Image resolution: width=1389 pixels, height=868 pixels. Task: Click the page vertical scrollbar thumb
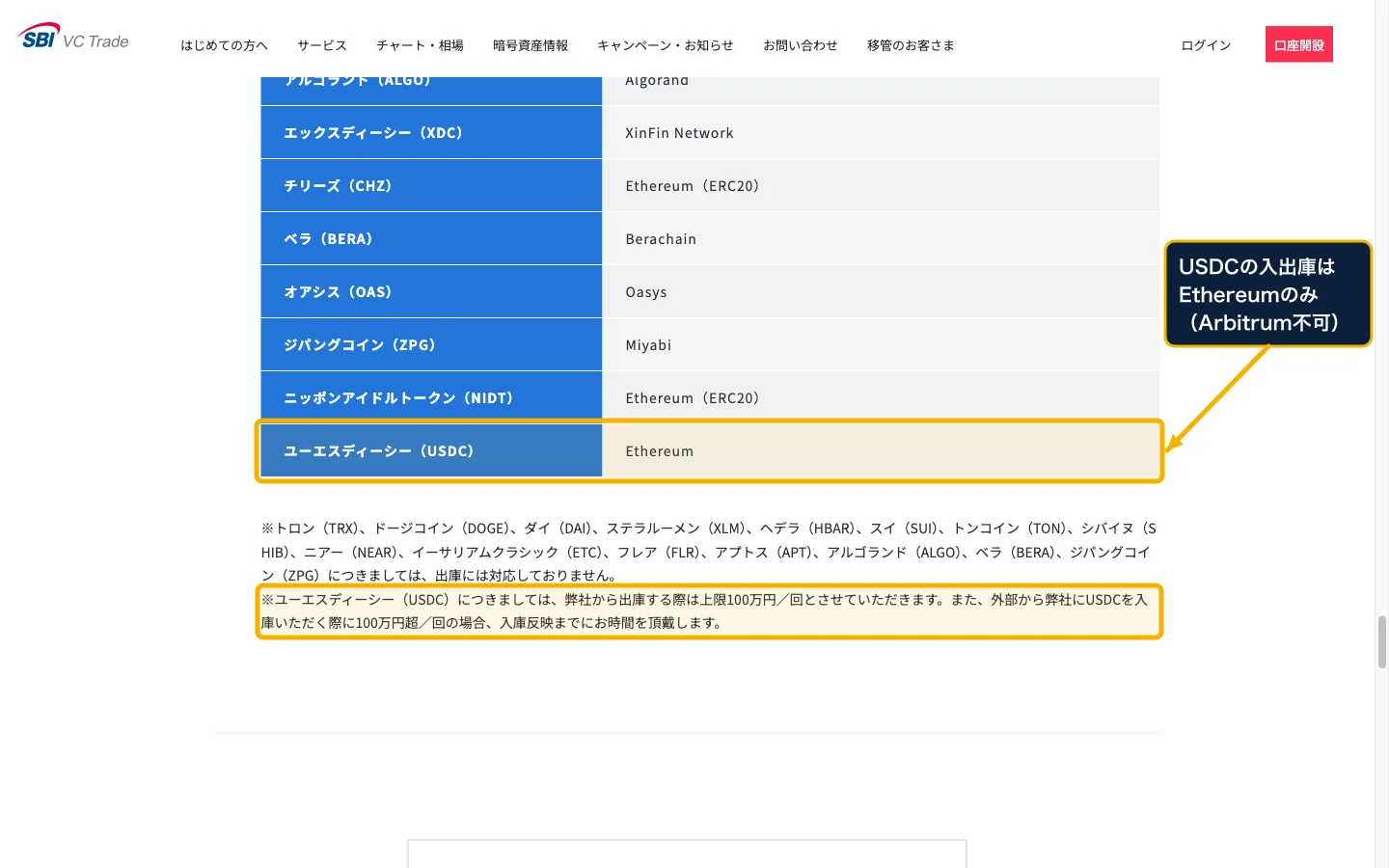[x=1382, y=641]
